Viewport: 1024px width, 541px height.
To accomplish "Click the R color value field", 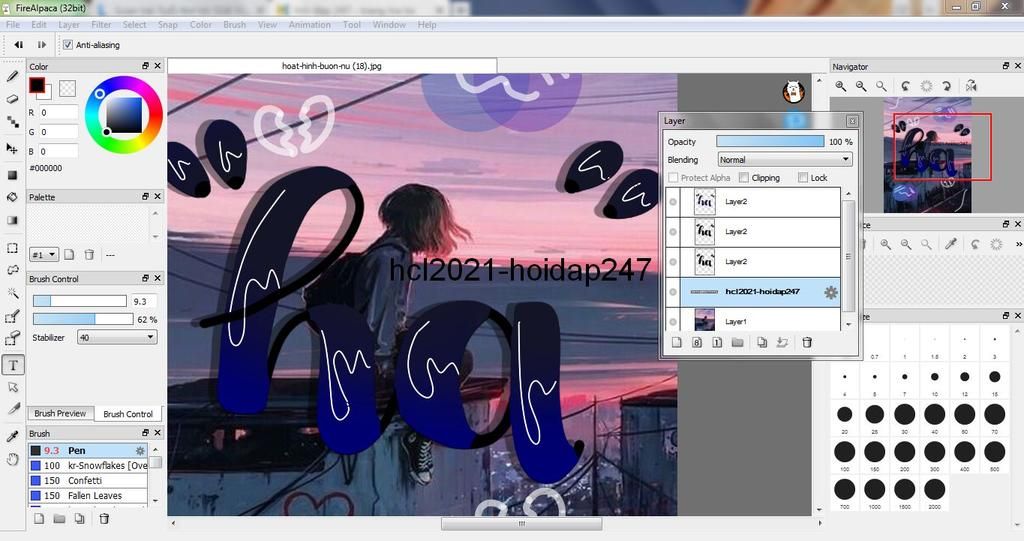I will tap(57, 113).
